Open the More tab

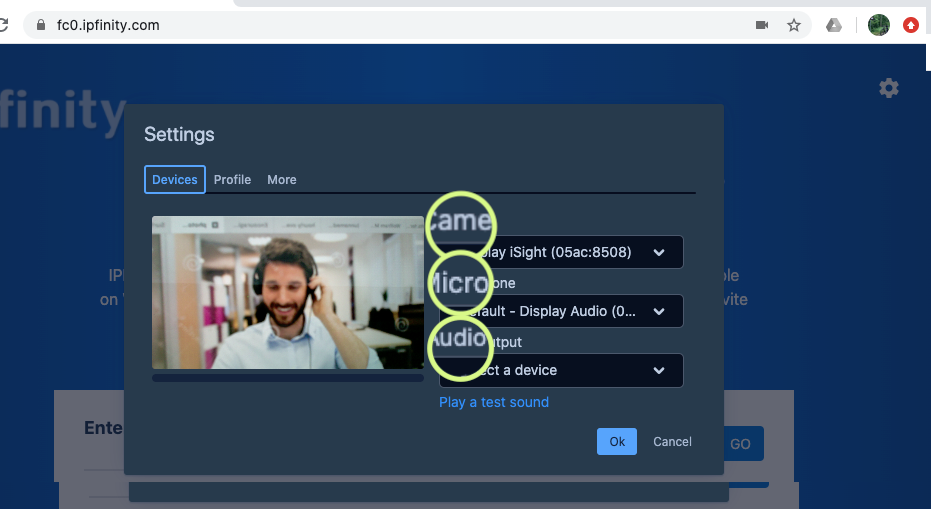[281, 179]
